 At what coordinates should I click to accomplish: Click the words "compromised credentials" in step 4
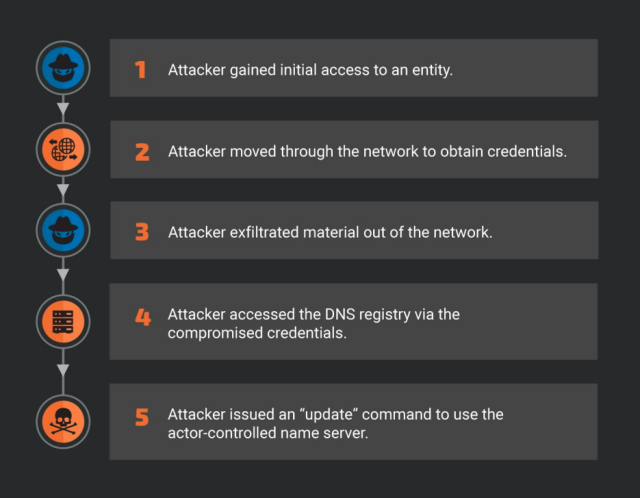(257, 333)
